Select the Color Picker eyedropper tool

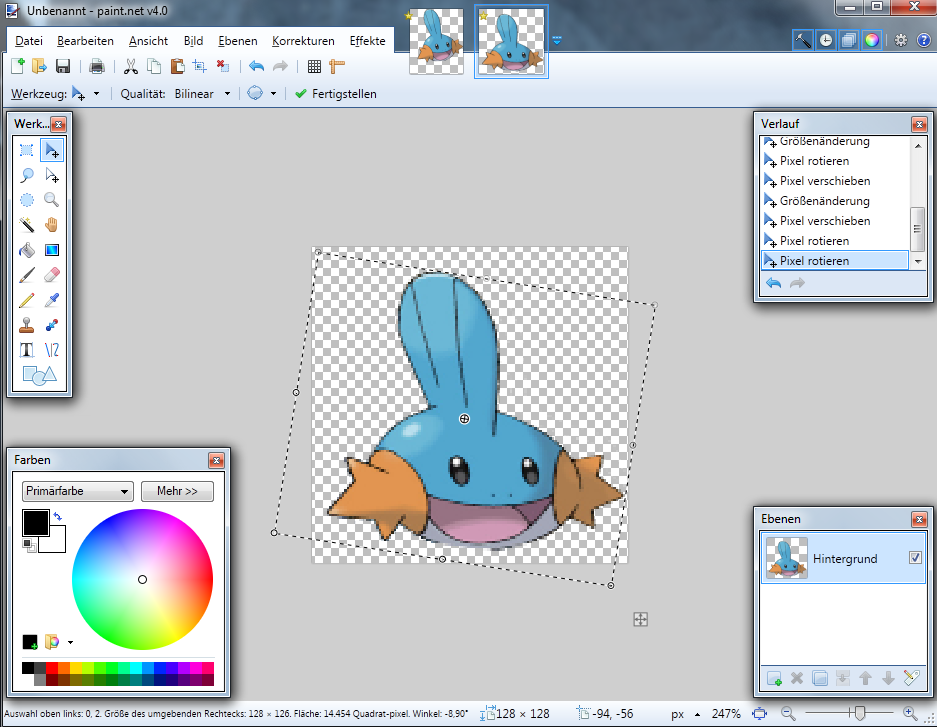tap(52, 300)
